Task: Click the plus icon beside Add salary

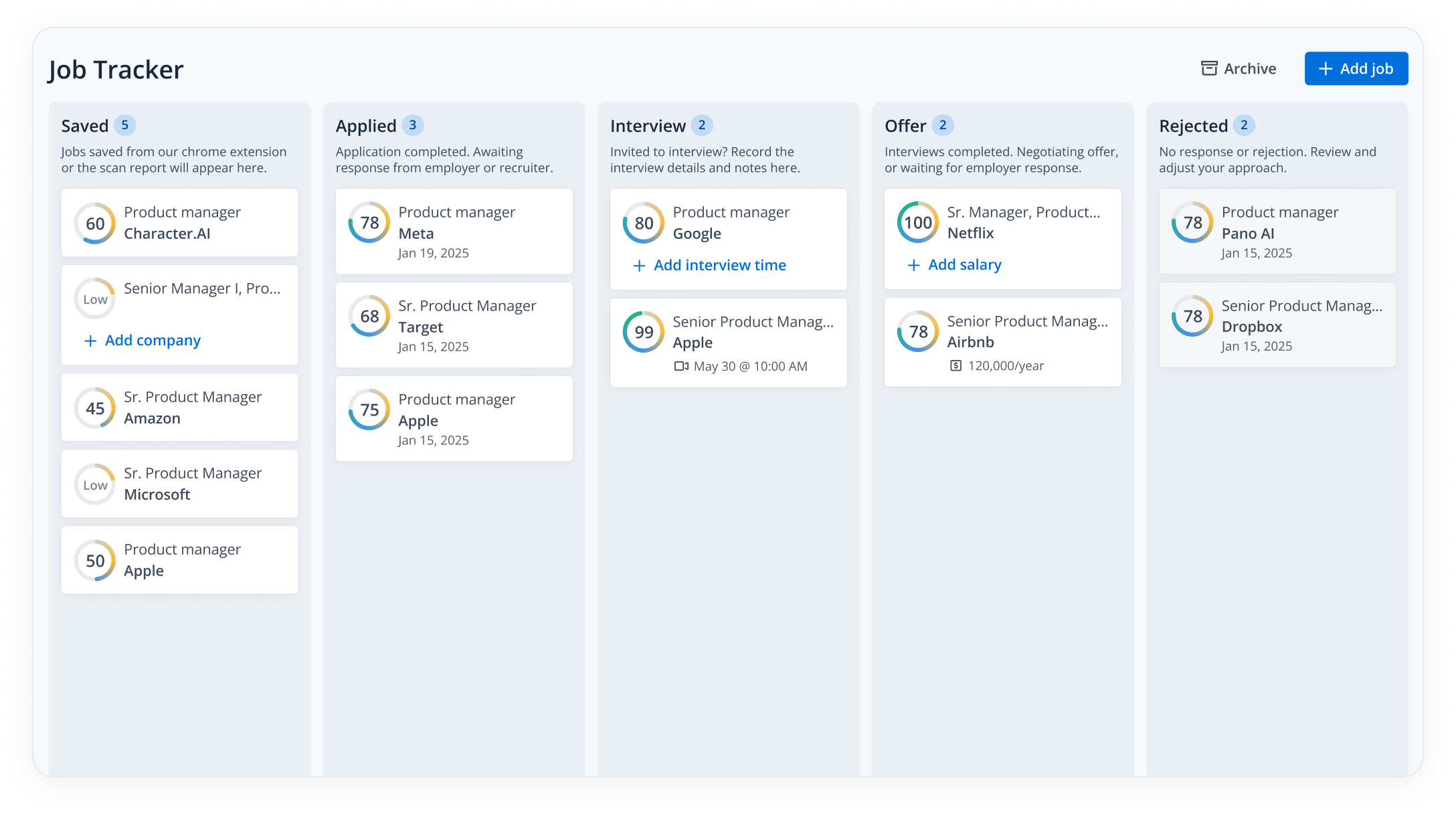Action: (913, 265)
